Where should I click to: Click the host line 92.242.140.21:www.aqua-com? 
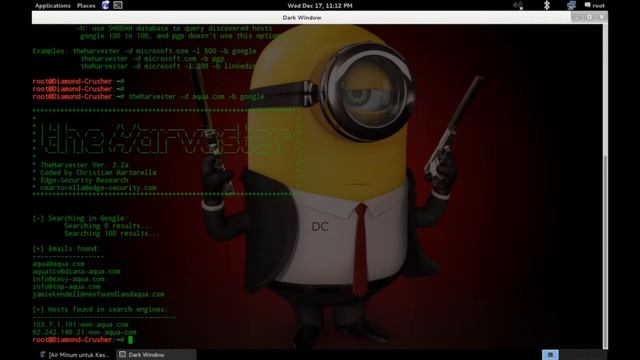84,332
